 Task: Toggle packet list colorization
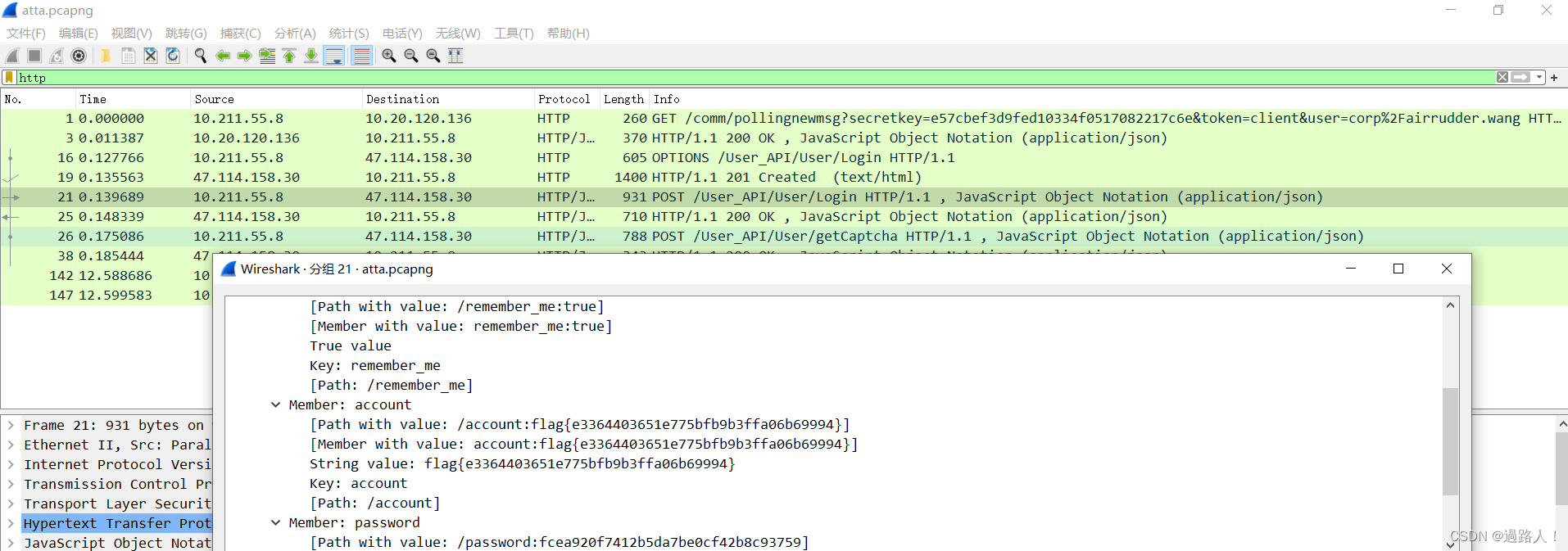(x=361, y=56)
